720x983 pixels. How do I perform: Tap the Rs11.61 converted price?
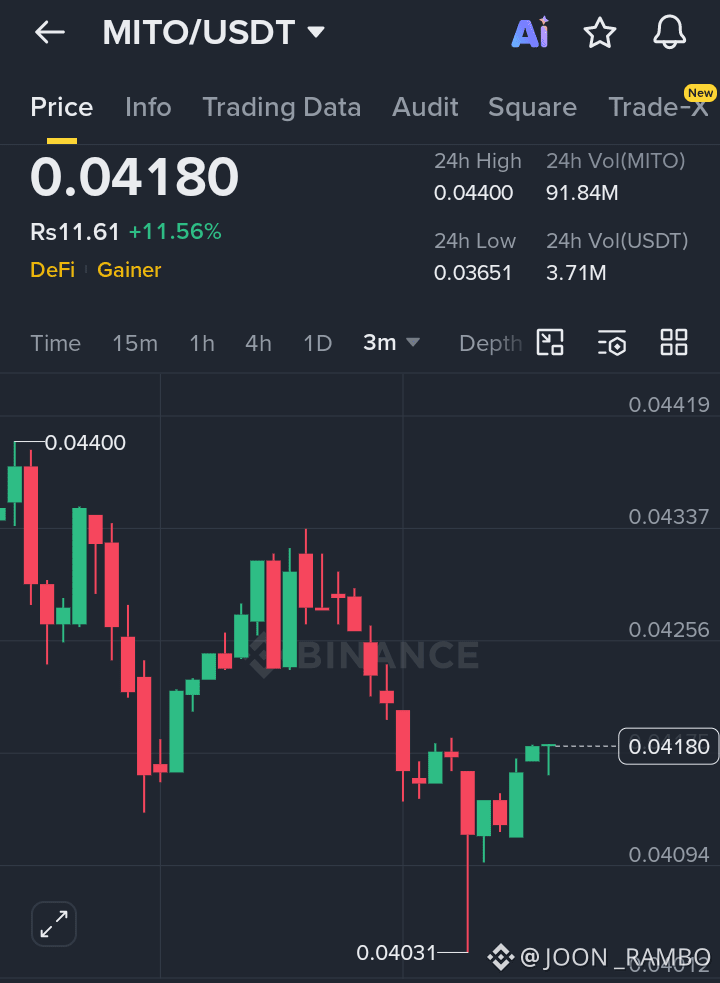pyautogui.click(x=75, y=233)
